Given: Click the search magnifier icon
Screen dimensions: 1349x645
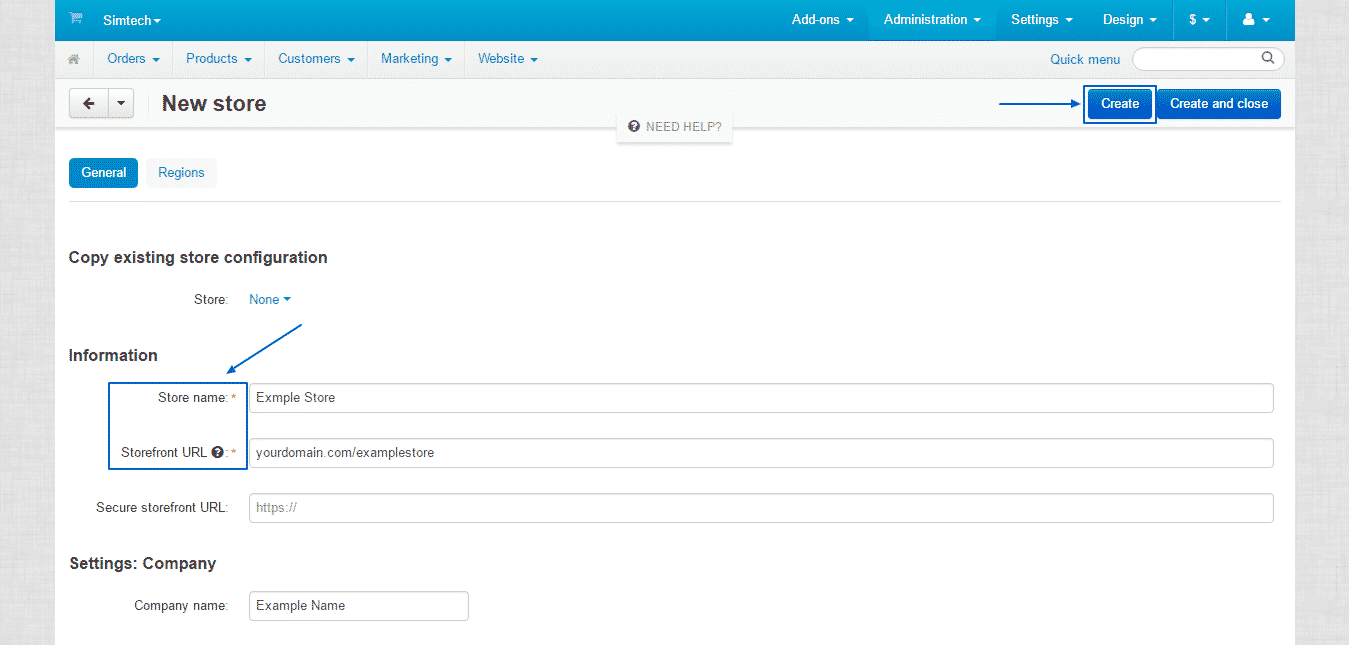Looking at the screenshot, I should coord(1268,58).
